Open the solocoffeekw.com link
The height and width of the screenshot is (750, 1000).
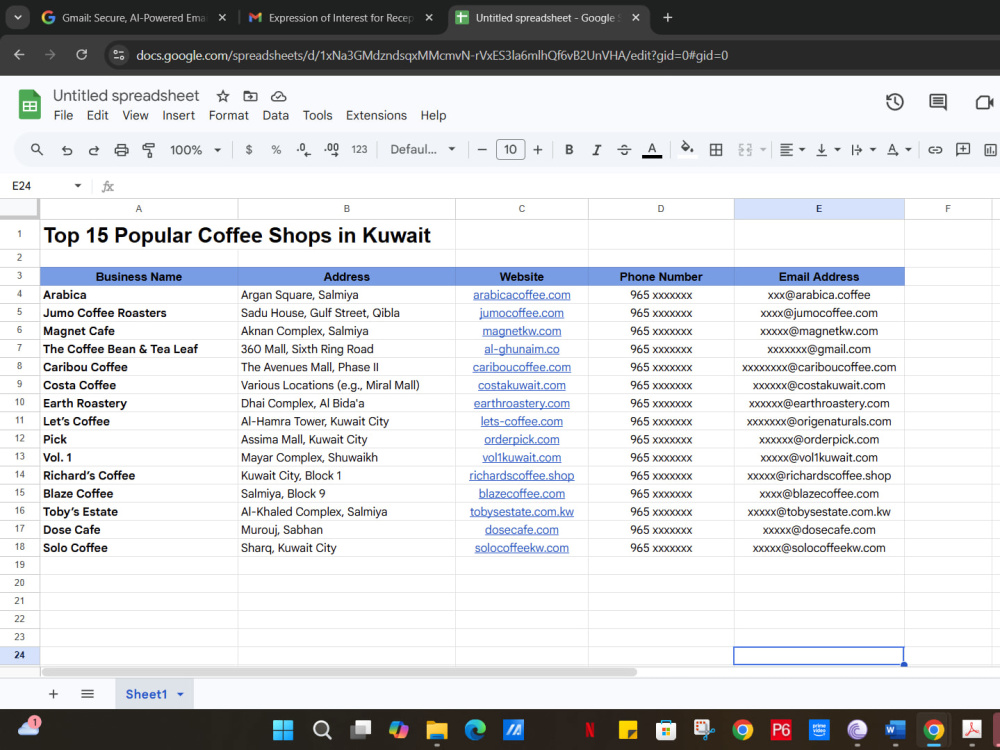521,548
